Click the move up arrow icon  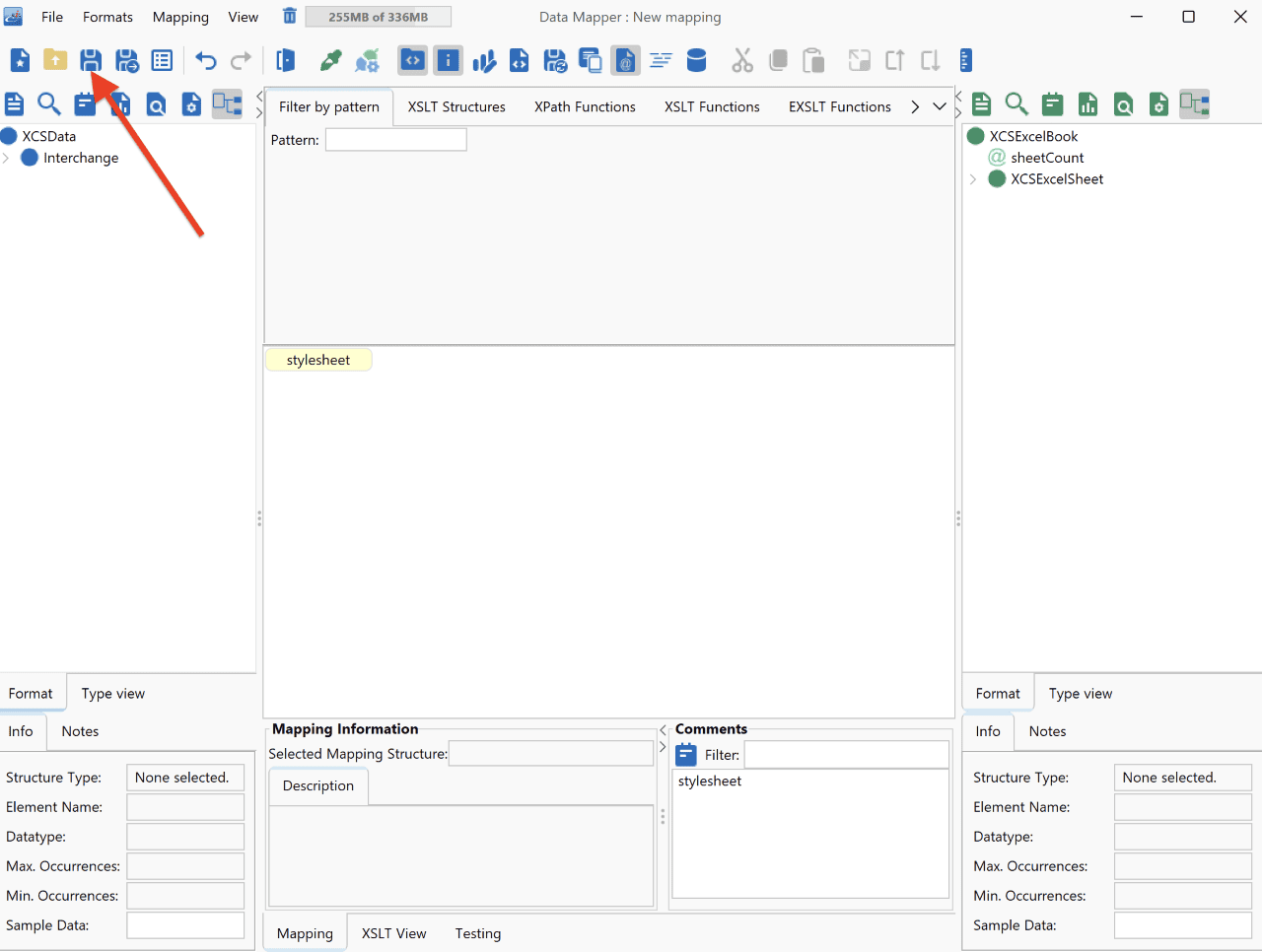(895, 60)
